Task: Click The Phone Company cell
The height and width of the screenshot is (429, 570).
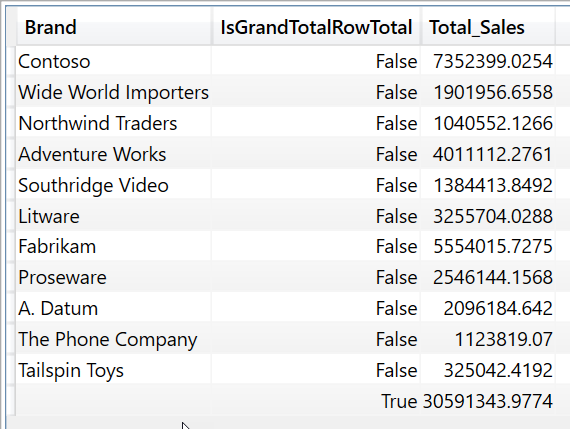Action: 113,339
